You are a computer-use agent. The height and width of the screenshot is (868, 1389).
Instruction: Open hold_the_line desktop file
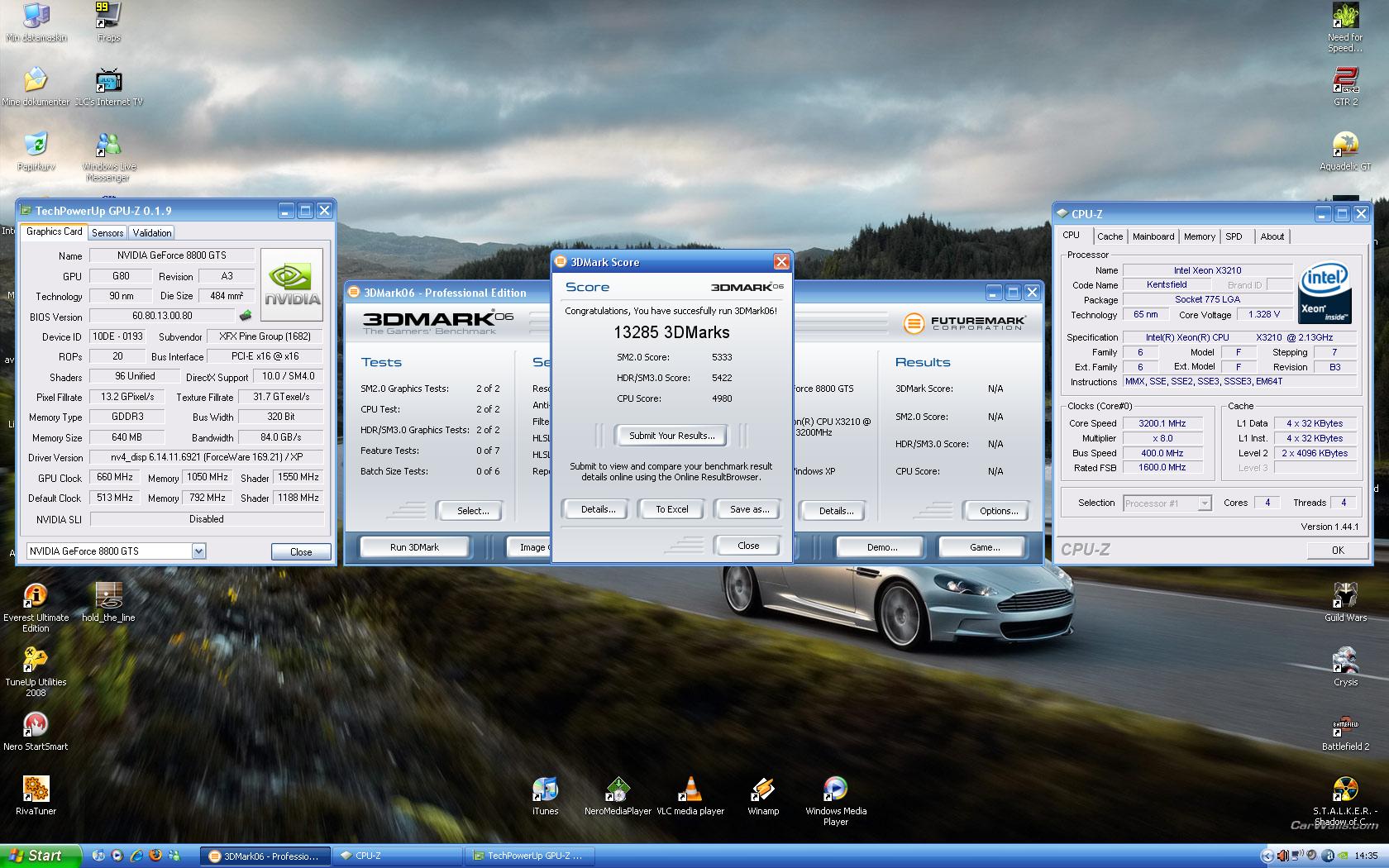click(108, 602)
